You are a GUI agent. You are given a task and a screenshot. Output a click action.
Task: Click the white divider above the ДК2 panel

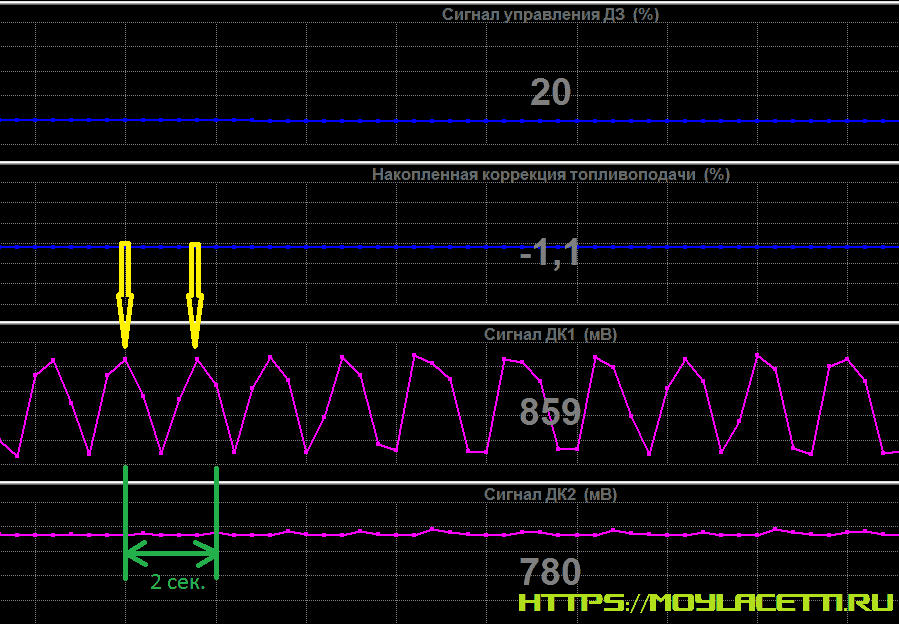pyautogui.click(x=449, y=483)
